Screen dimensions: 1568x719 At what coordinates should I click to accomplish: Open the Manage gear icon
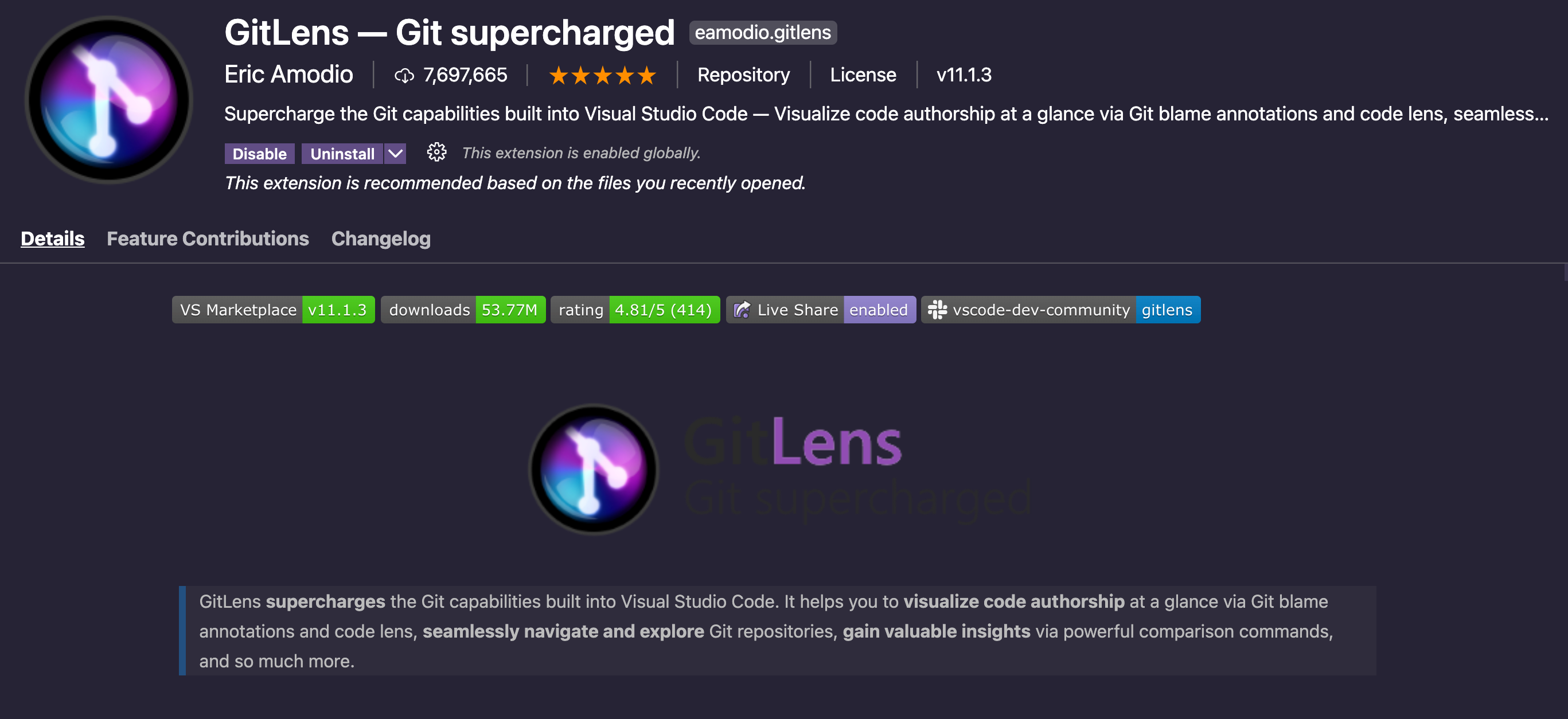click(436, 152)
